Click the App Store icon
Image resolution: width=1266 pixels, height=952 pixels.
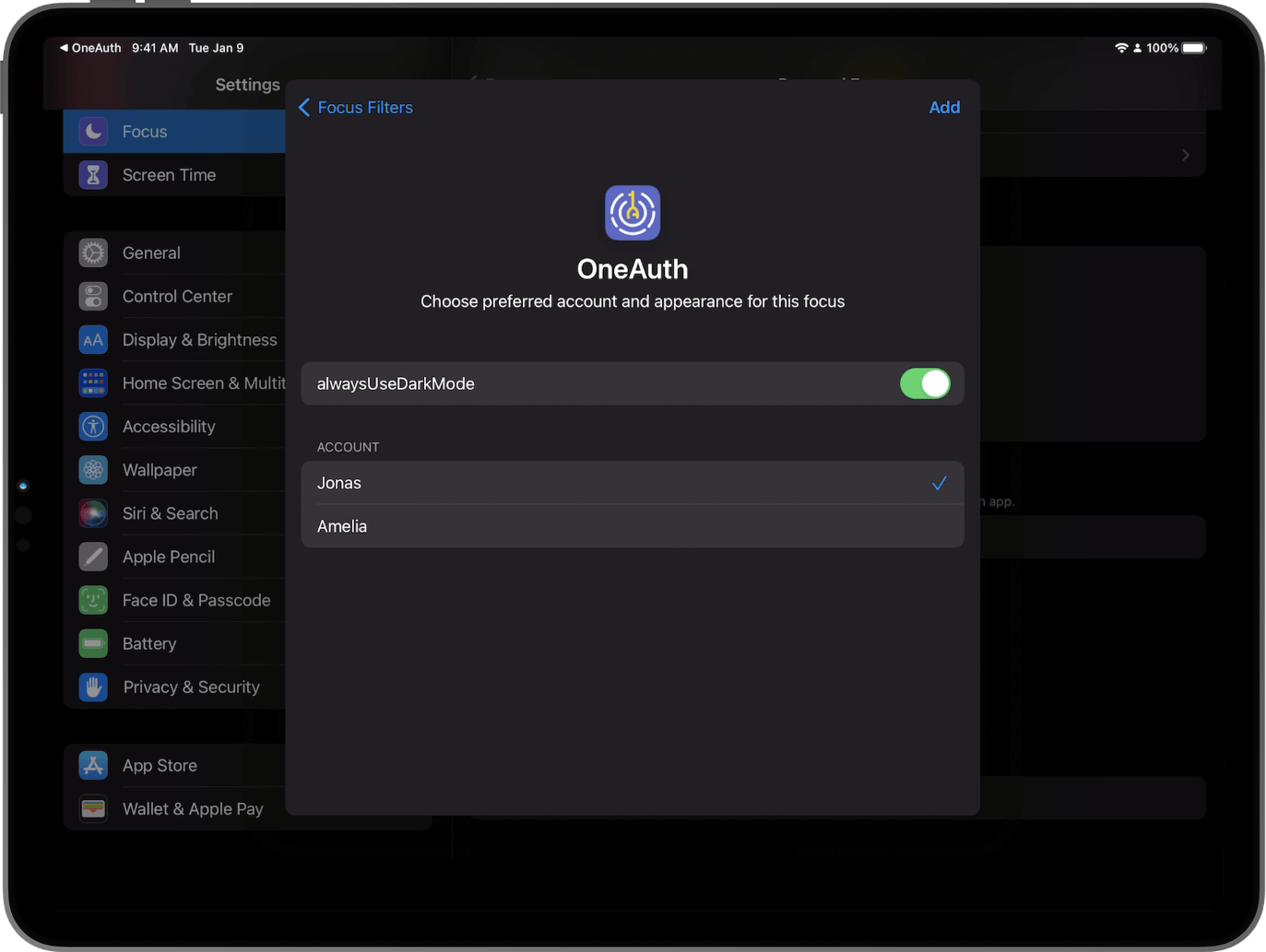(93, 765)
